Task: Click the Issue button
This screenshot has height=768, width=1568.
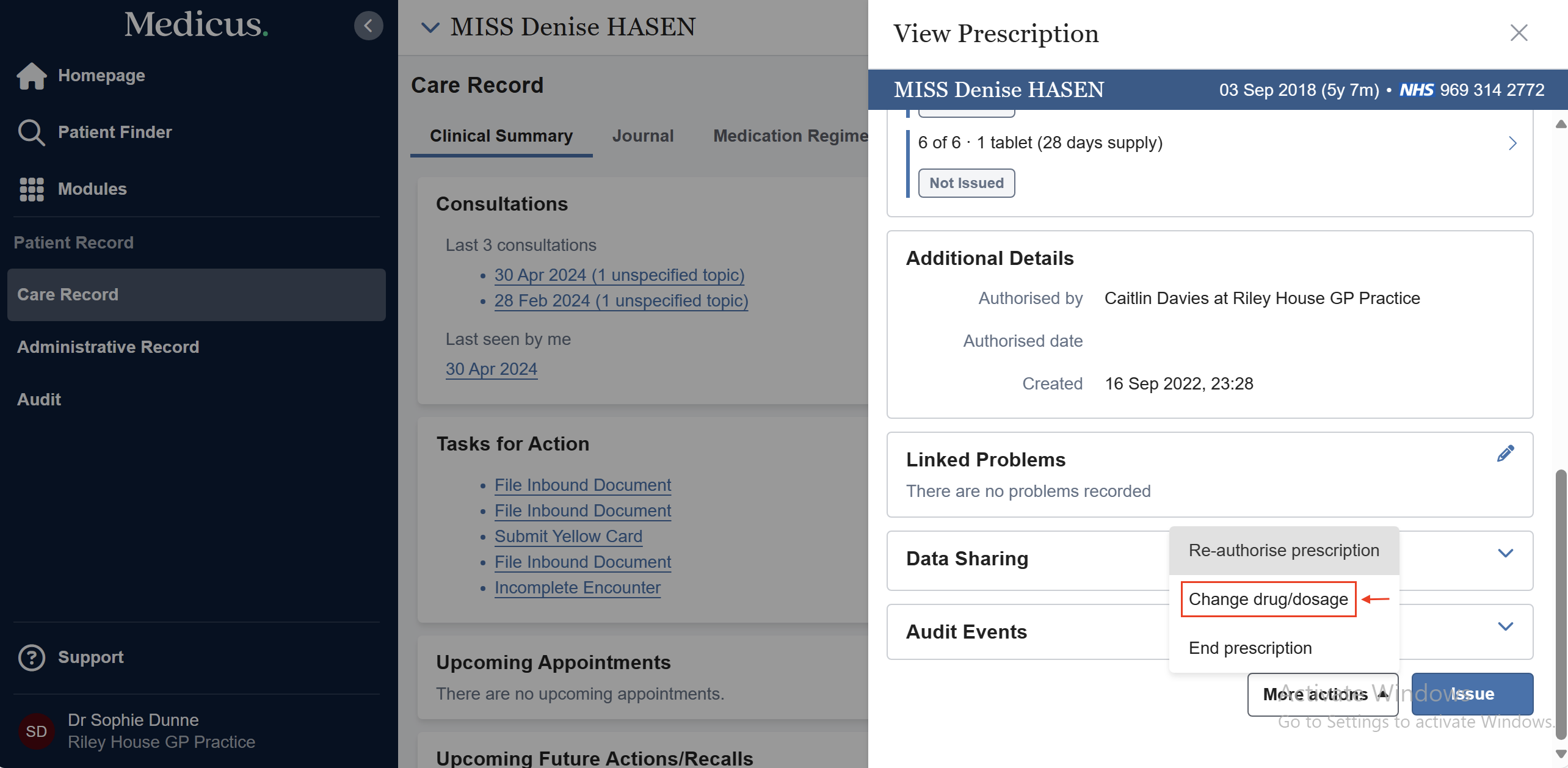Action: pyautogui.click(x=1472, y=694)
